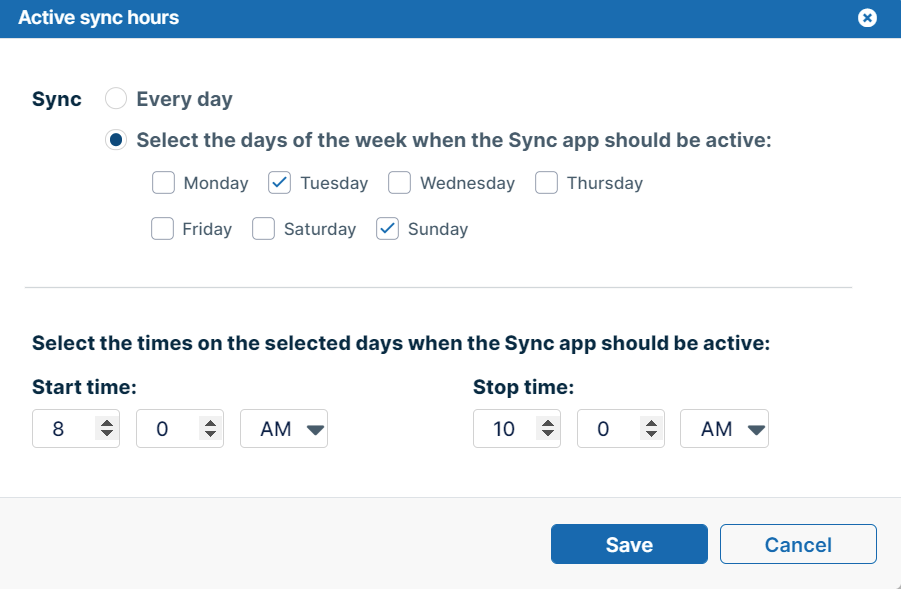This screenshot has height=589, width=901.
Task: Uncheck the Tuesday checkbox
Action: 280,182
